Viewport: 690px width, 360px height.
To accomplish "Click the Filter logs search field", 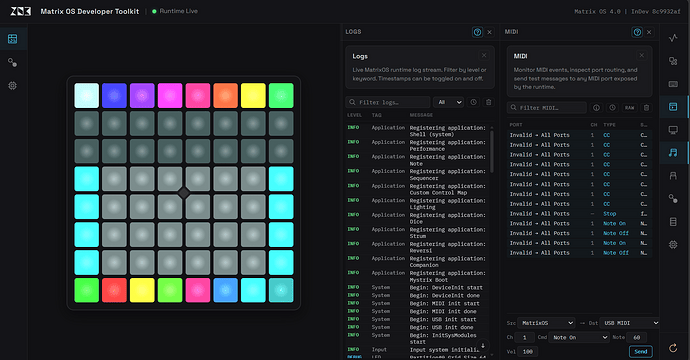I will (388, 102).
